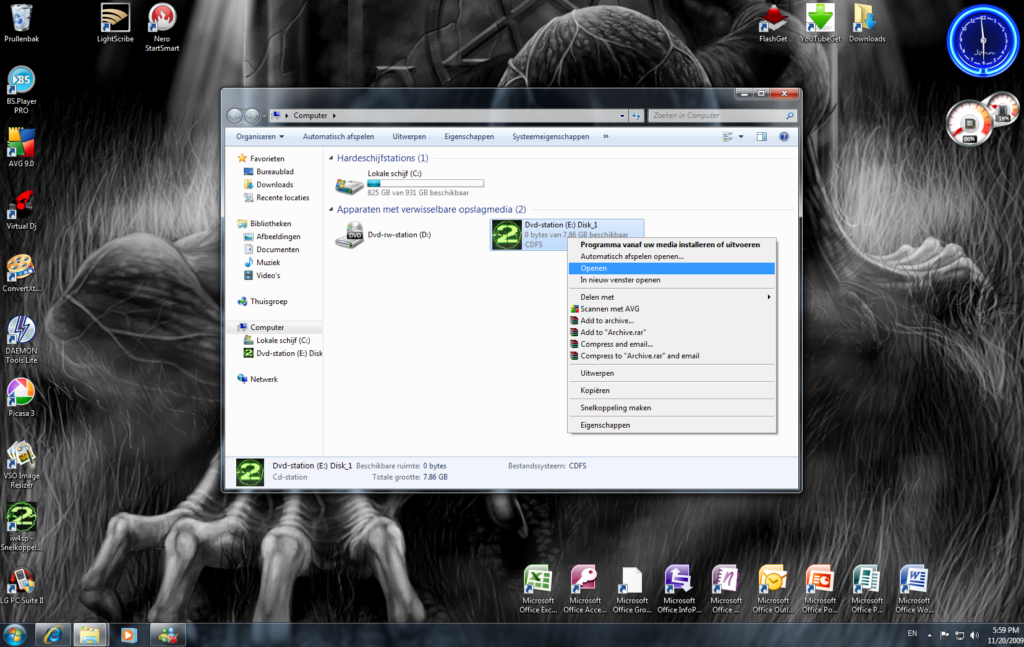Open the Explorer help question mark icon
This screenshot has width=1024, height=647.
[x=784, y=136]
